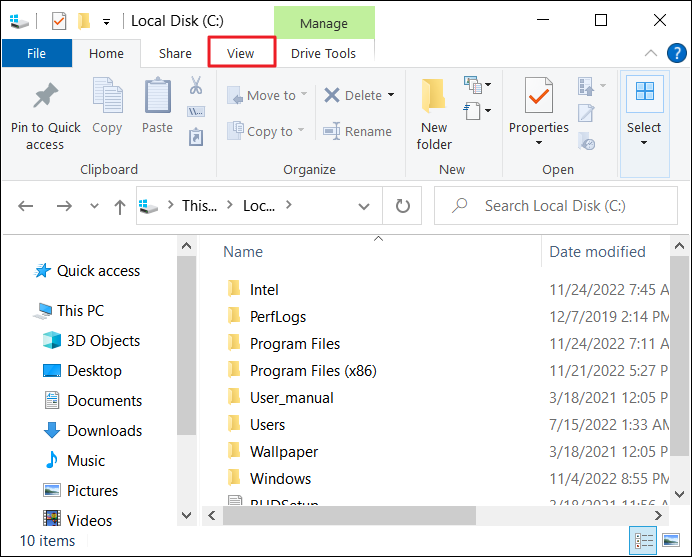Click Pin to Quick access icon

(45, 96)
